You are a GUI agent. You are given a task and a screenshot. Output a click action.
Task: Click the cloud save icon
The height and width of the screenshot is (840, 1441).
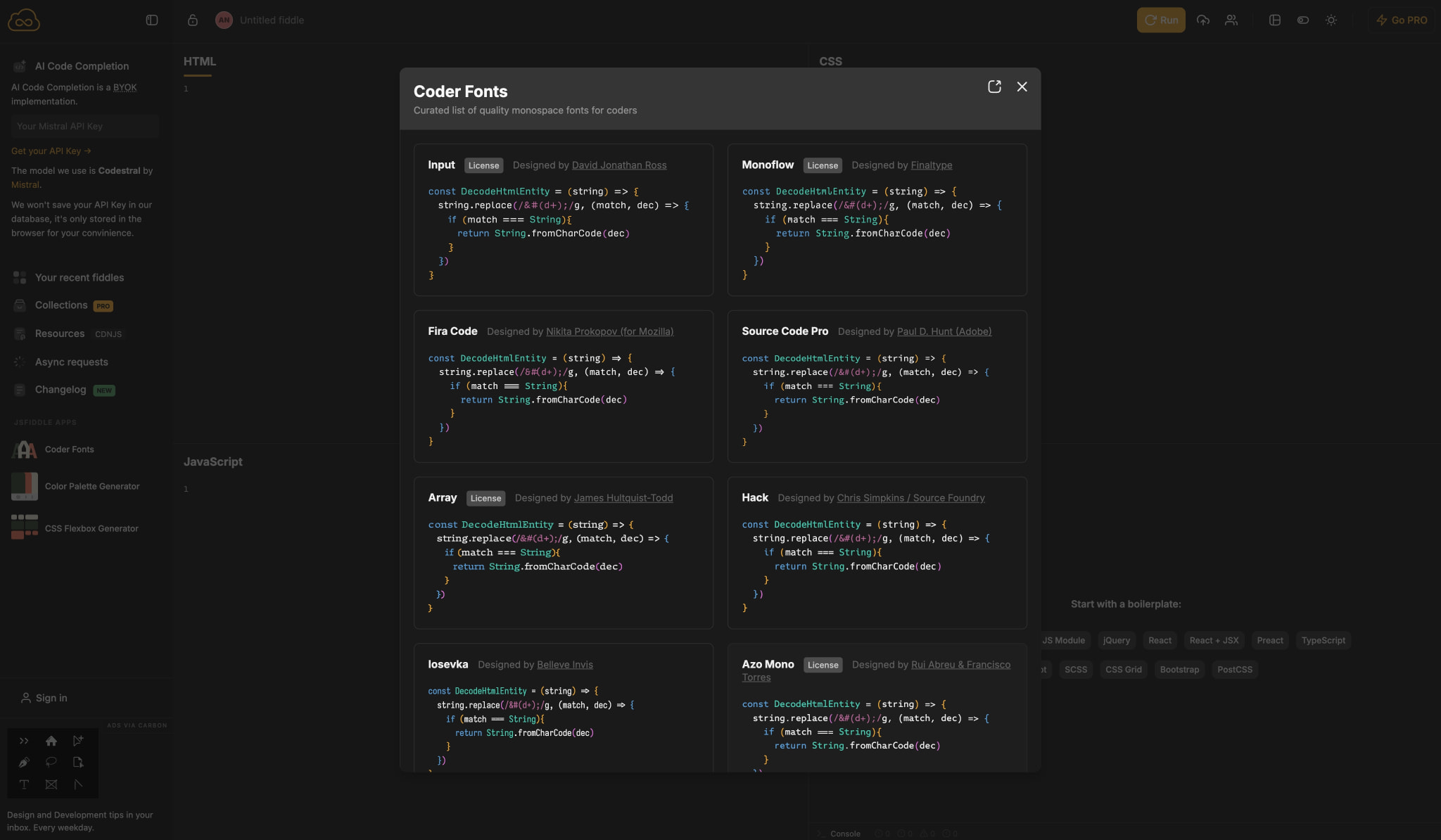(x=1203, y=20)
